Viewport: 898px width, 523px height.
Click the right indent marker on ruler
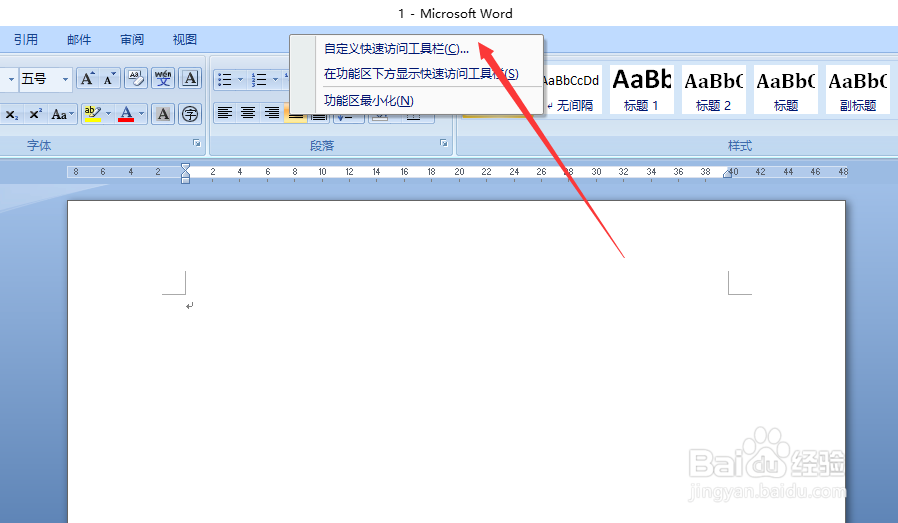[727, 174]
